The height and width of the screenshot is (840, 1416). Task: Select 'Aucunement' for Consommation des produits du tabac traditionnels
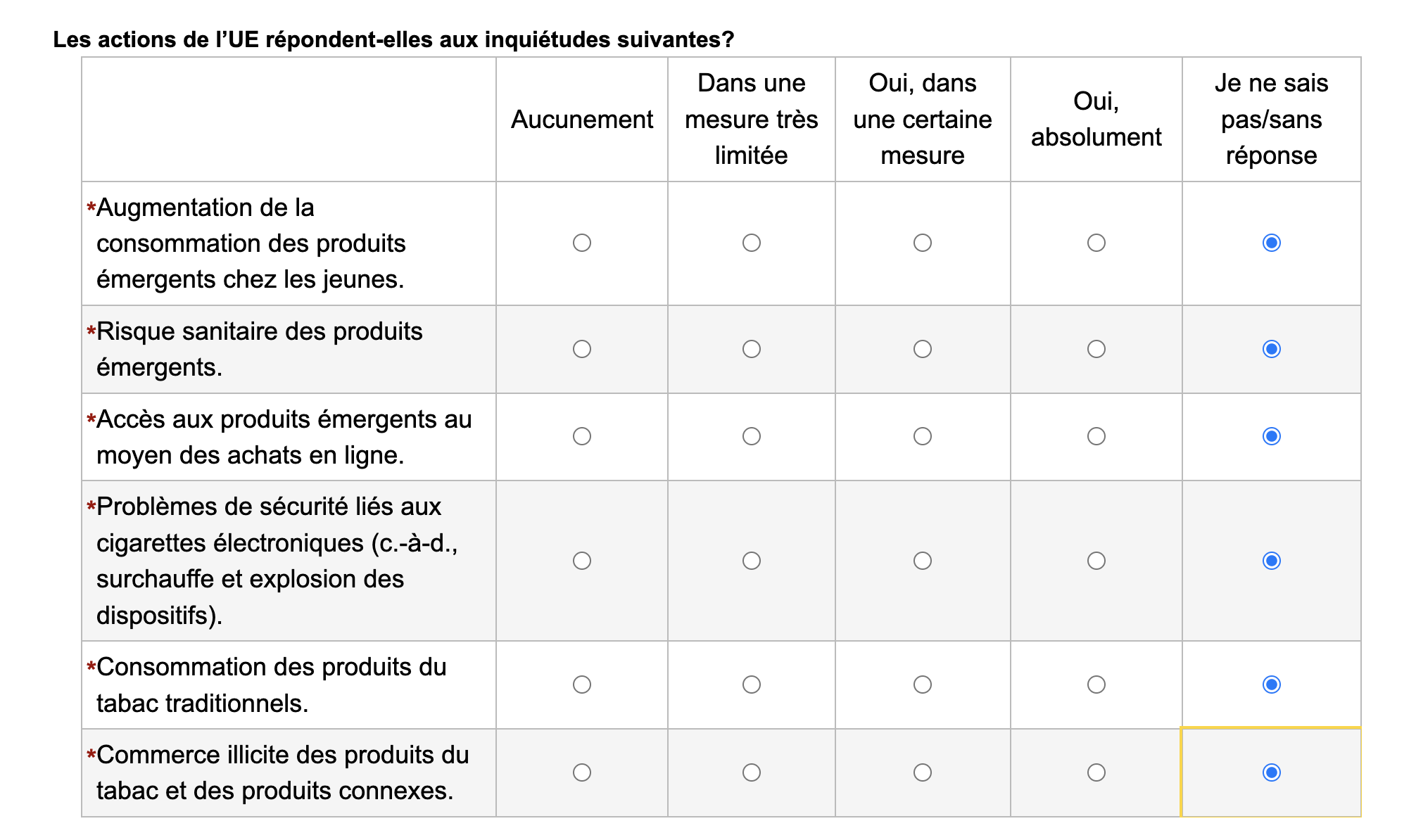[582, 685]
